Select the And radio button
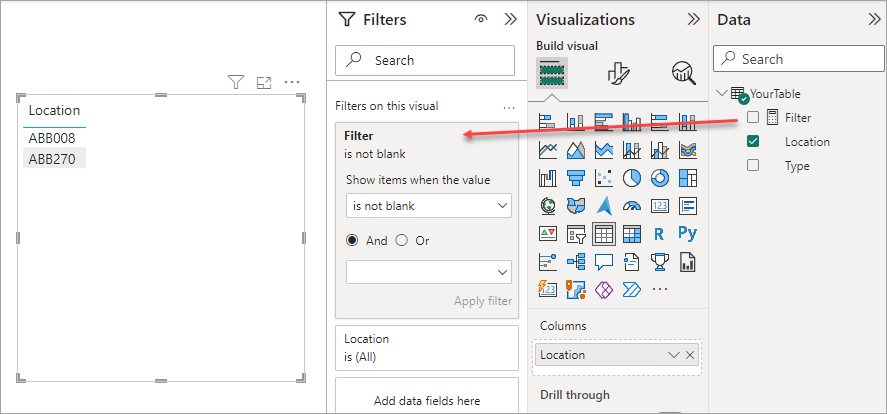Image resolution: width=887 pixels, height=414 pixels. (352, 240)
